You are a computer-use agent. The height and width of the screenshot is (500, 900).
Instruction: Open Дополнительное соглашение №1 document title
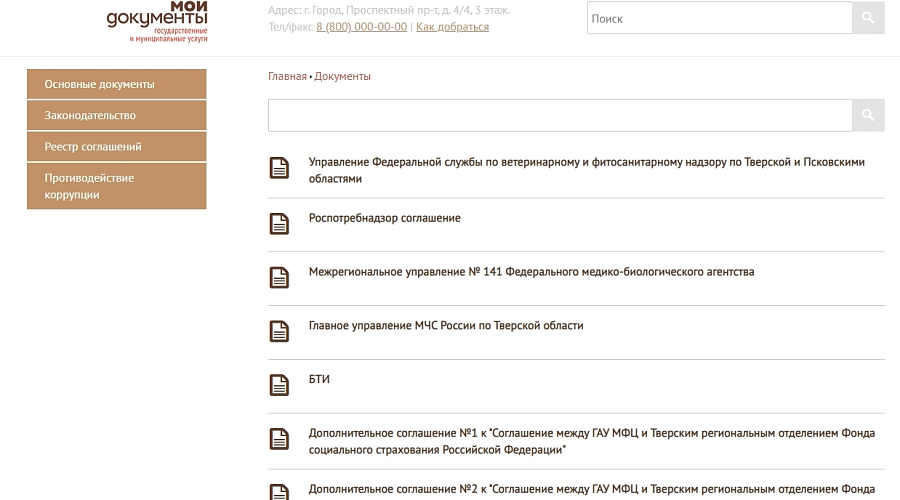click(x=592, y=441)
